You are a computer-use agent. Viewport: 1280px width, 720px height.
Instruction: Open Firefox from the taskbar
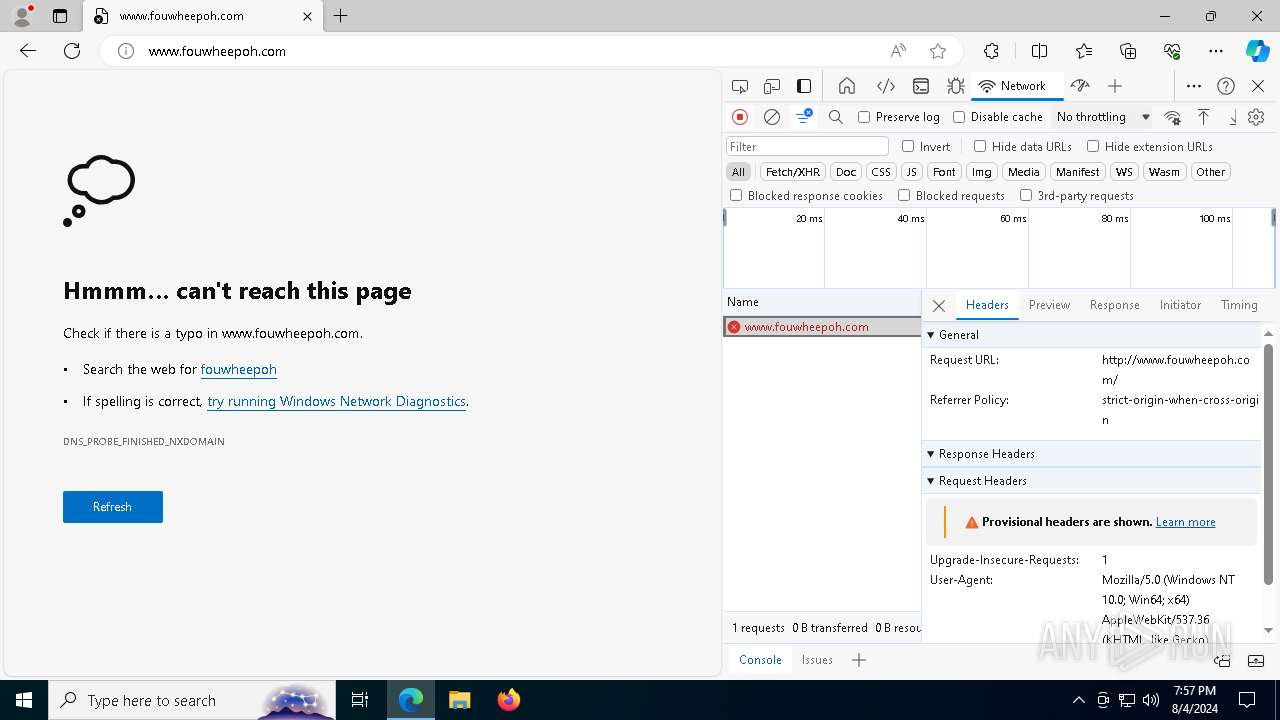click(509, 700)
